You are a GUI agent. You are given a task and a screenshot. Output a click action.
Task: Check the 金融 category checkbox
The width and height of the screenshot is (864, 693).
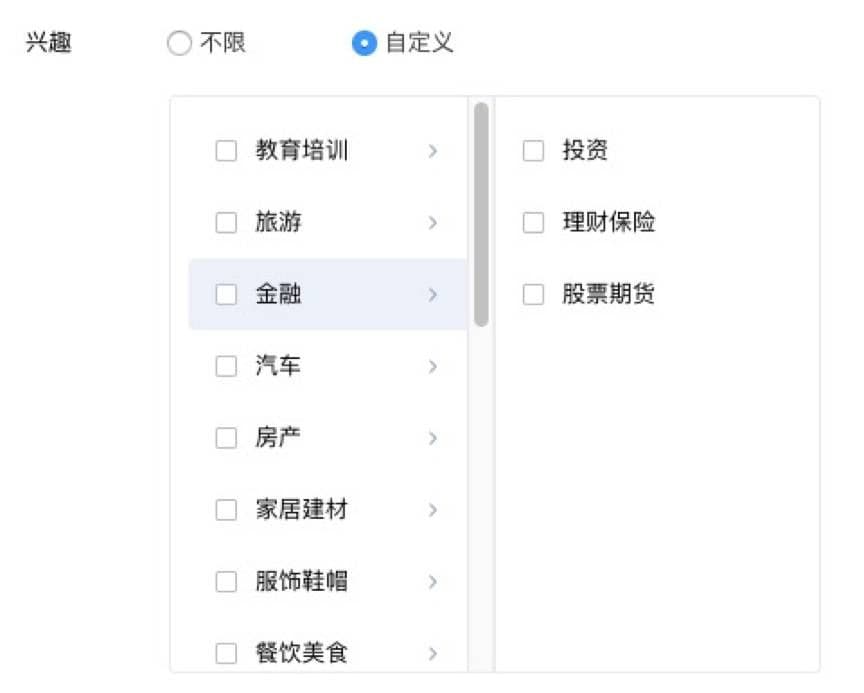click(225, 294)
